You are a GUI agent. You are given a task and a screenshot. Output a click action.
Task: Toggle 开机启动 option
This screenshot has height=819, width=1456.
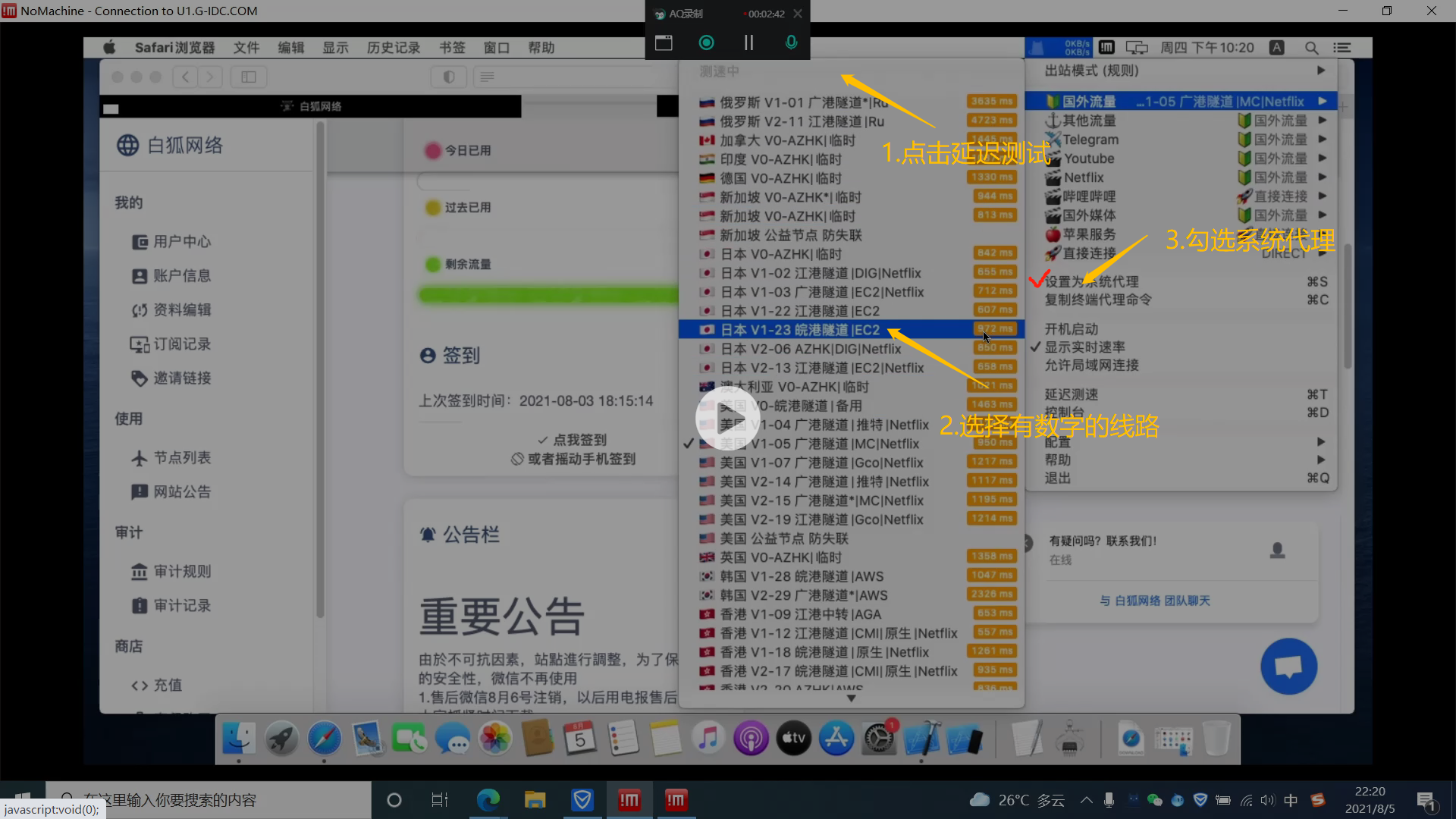coord(1181,328)
